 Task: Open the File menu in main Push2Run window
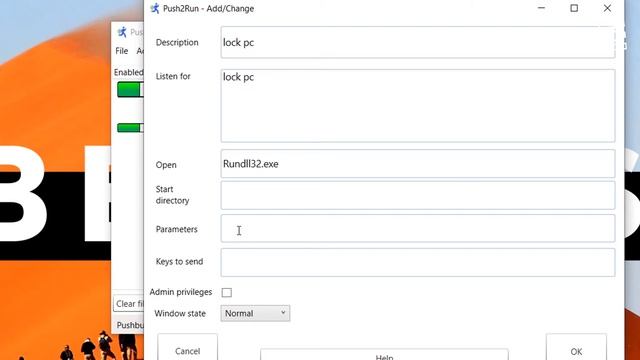[x=122, y=51]
